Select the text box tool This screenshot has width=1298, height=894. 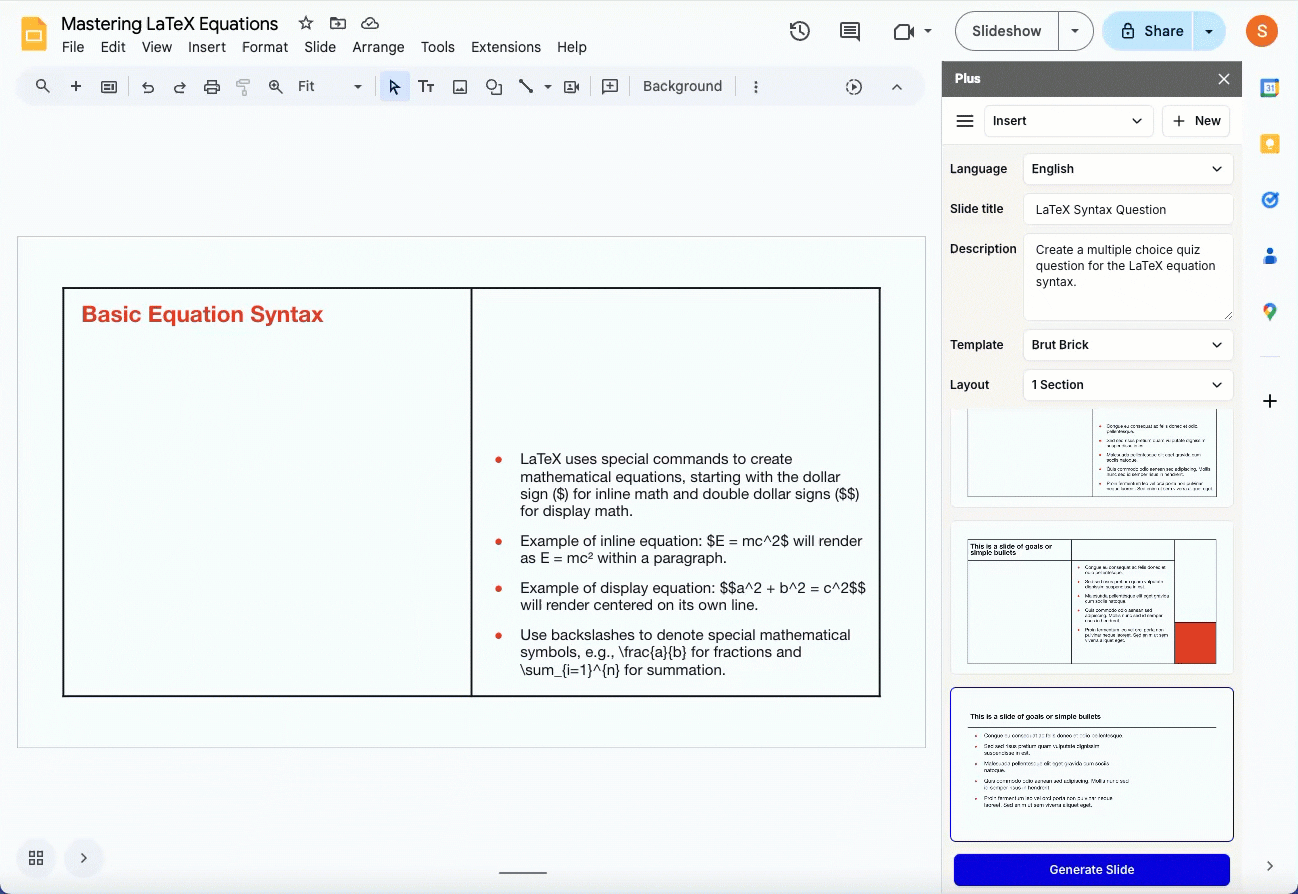pos(426,87)
